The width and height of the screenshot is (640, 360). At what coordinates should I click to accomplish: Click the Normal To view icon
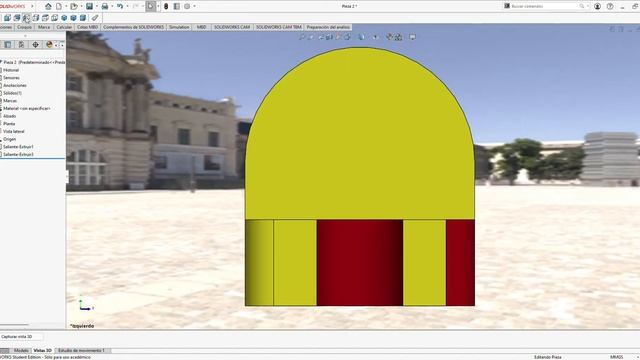[95, 18]
